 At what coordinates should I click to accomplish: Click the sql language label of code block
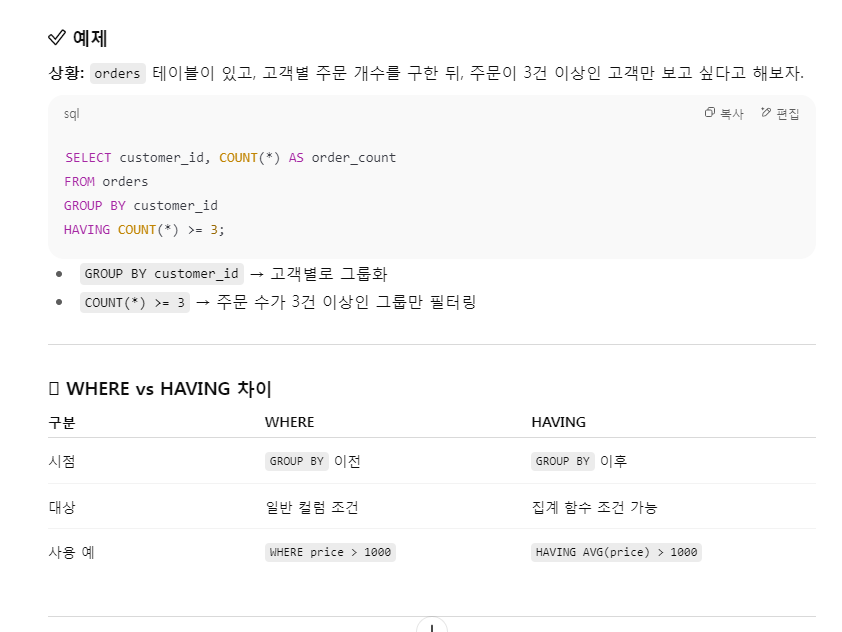[71, 114]
